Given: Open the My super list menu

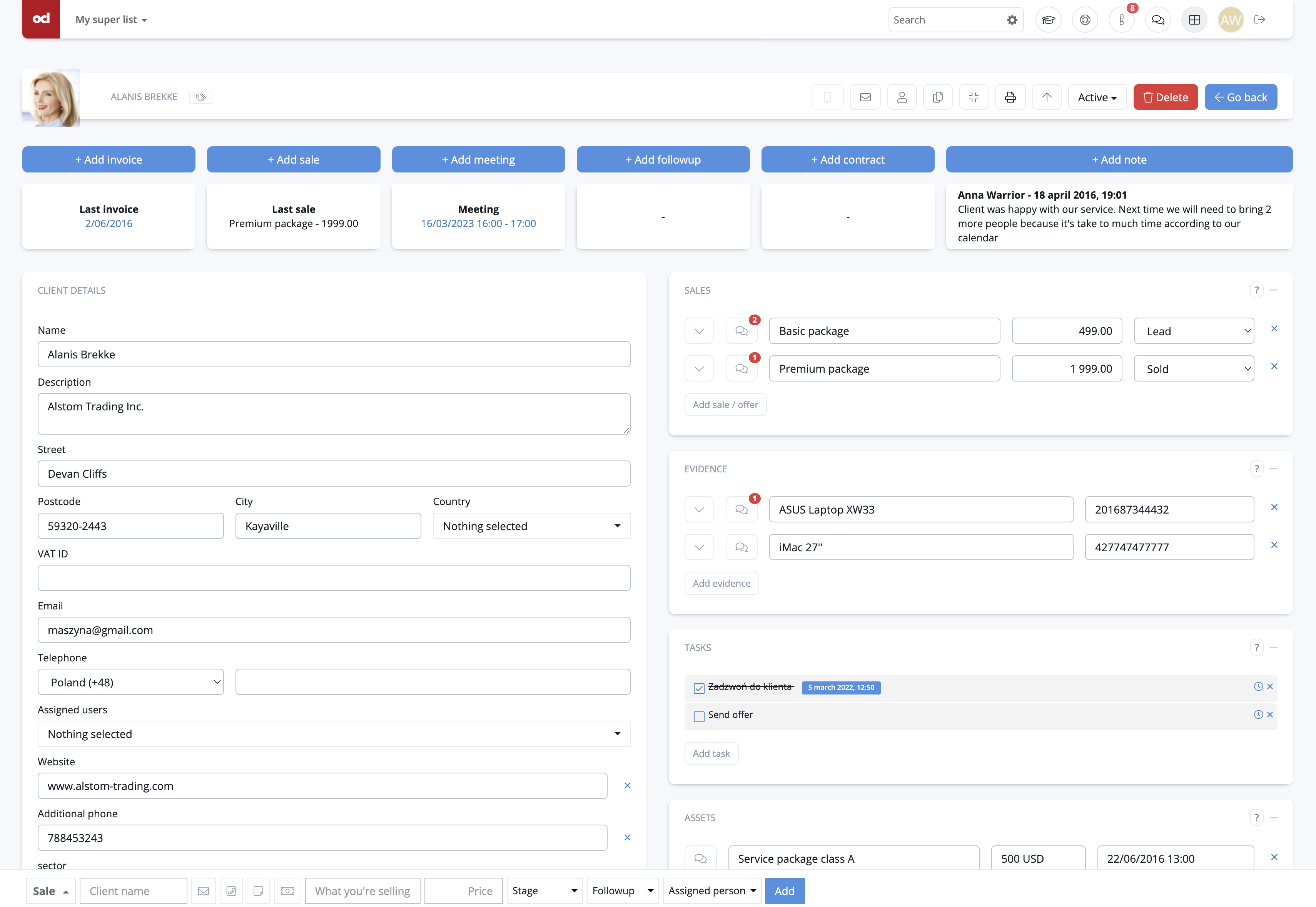Looking at the screenshot, I should coord(111,20).
